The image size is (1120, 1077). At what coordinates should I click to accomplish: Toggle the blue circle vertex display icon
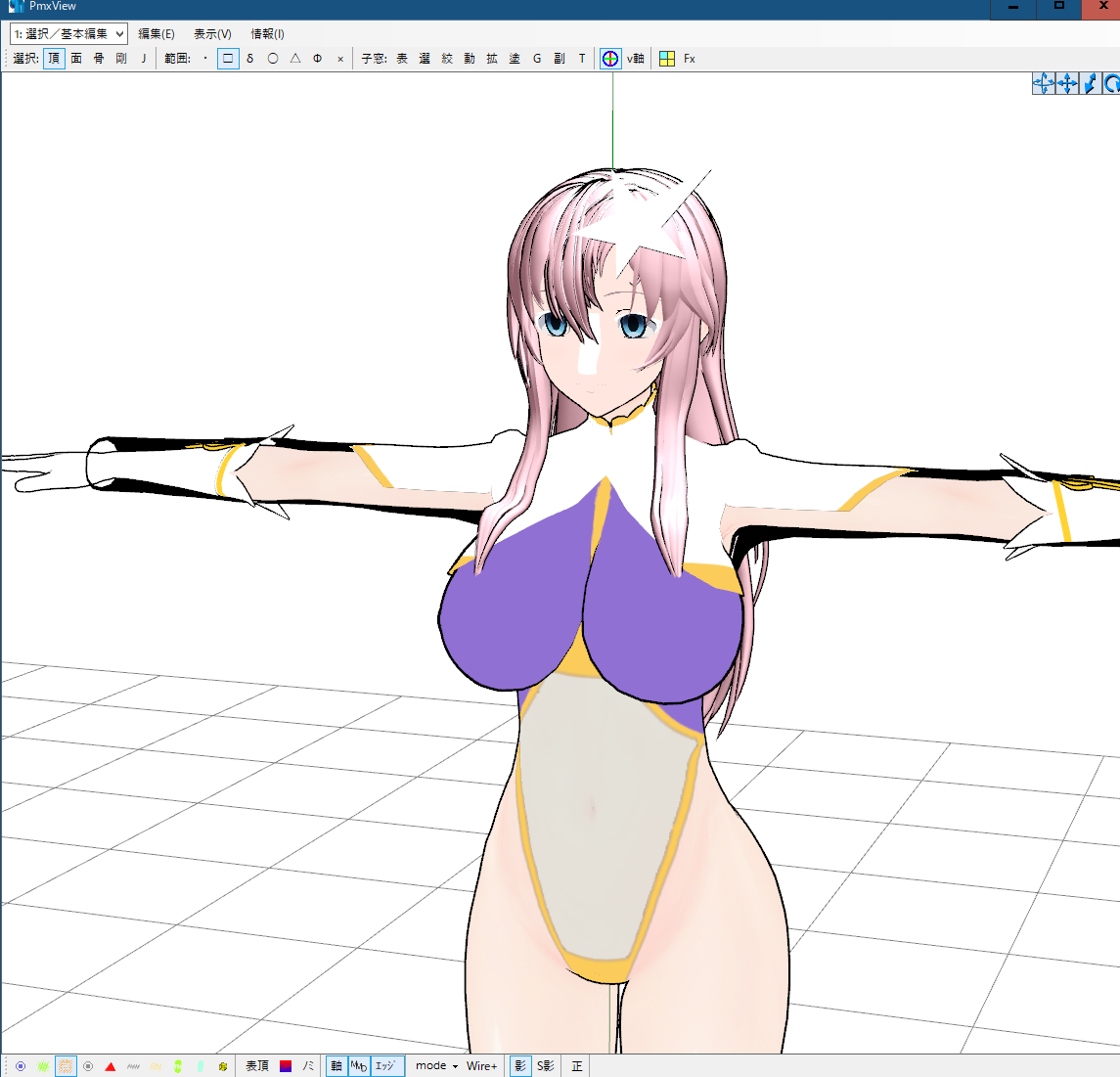click(x=21, y=1066)
